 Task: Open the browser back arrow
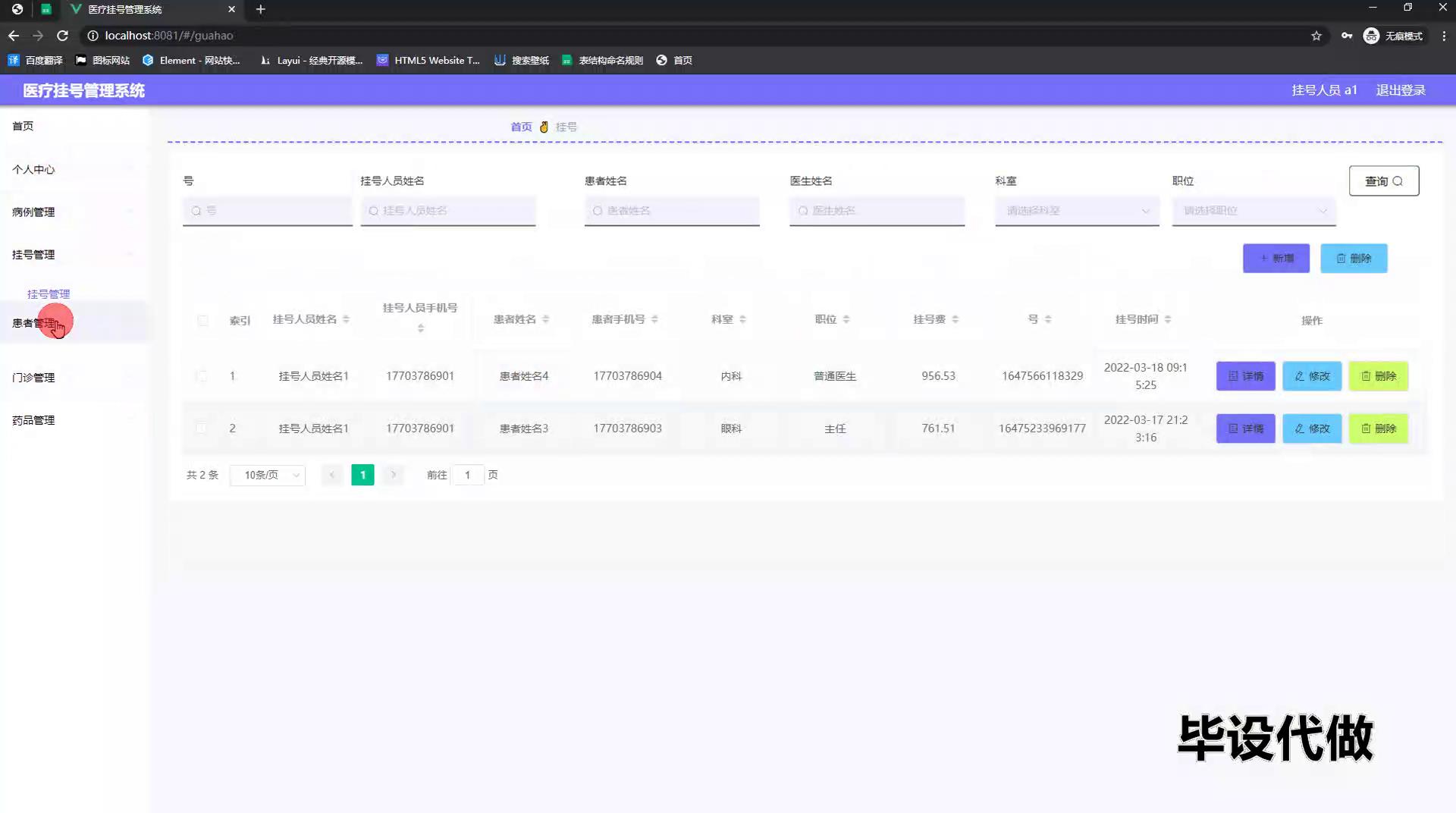14,36
